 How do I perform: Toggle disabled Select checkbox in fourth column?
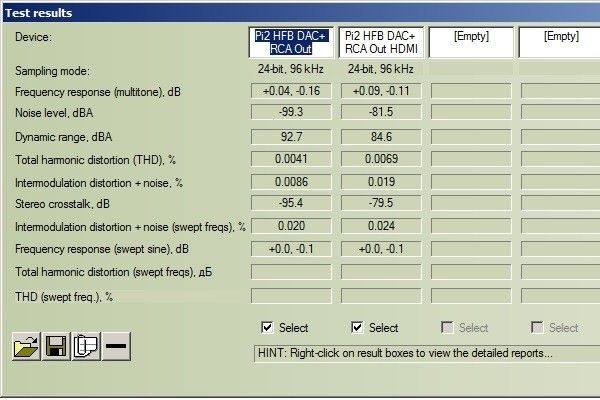[x=537, y=328]
